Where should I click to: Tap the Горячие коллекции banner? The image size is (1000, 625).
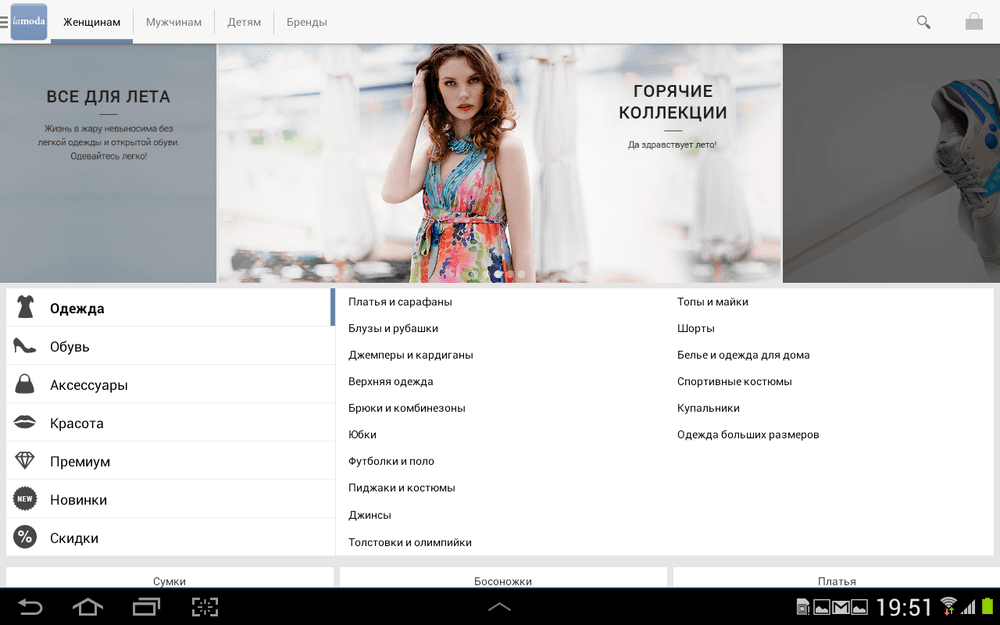[x=499, y=163]
